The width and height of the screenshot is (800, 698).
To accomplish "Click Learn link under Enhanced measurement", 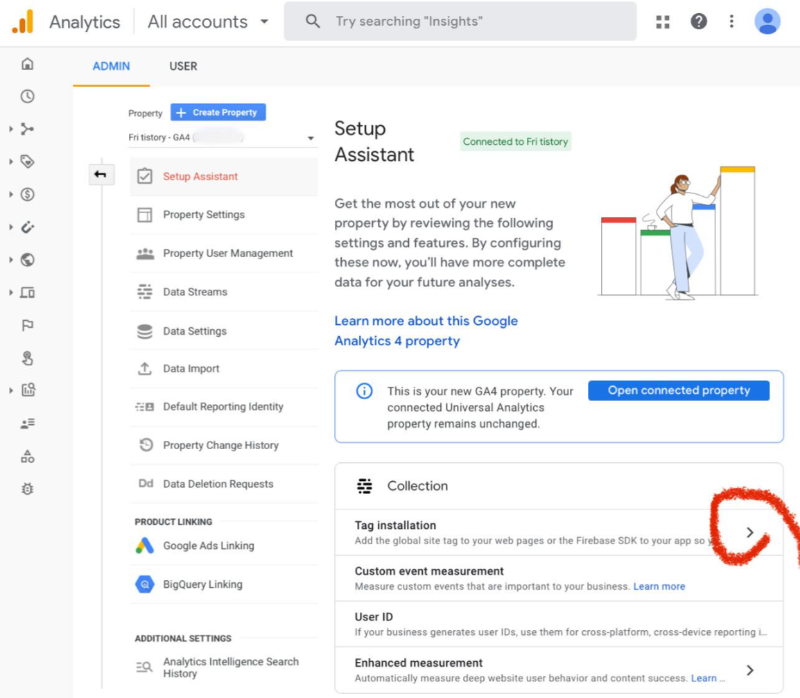I will [x=704, y=678].
